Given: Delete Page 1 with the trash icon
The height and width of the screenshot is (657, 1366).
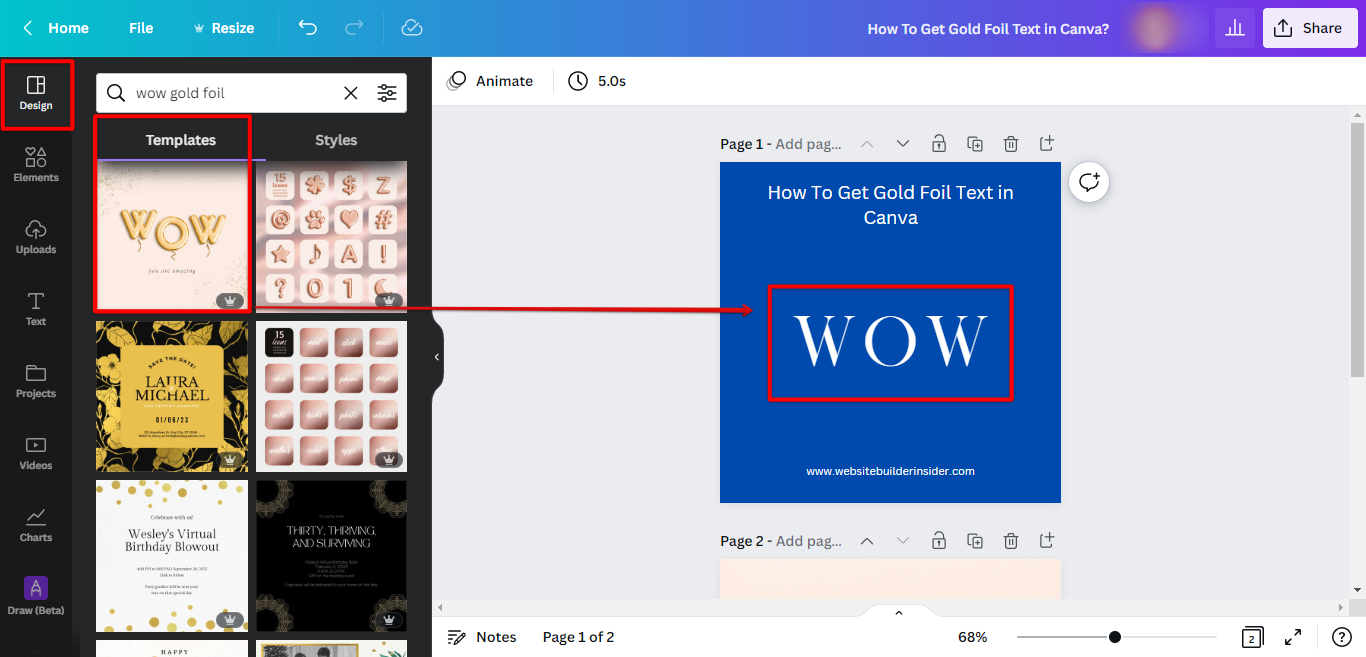Looking at the screenshot, I should pyautogui.click(x=1011, y=143).
